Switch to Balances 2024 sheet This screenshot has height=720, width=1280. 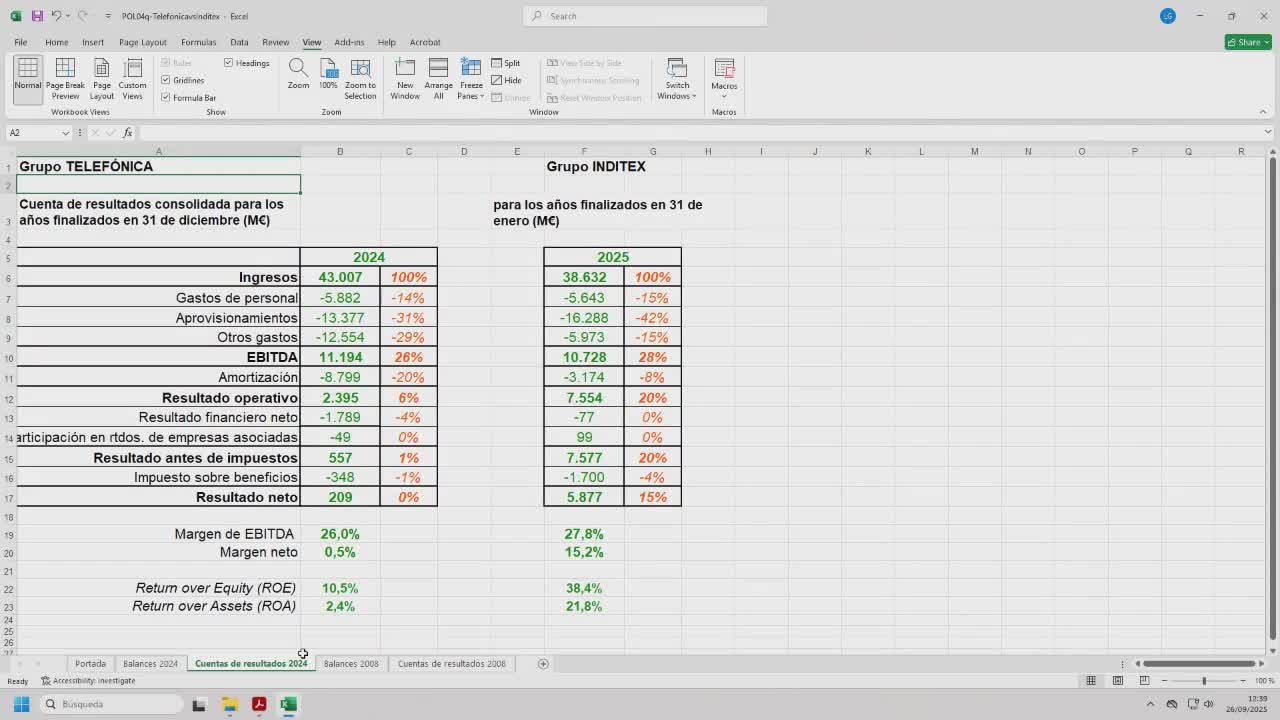click(x=150, y=663)
